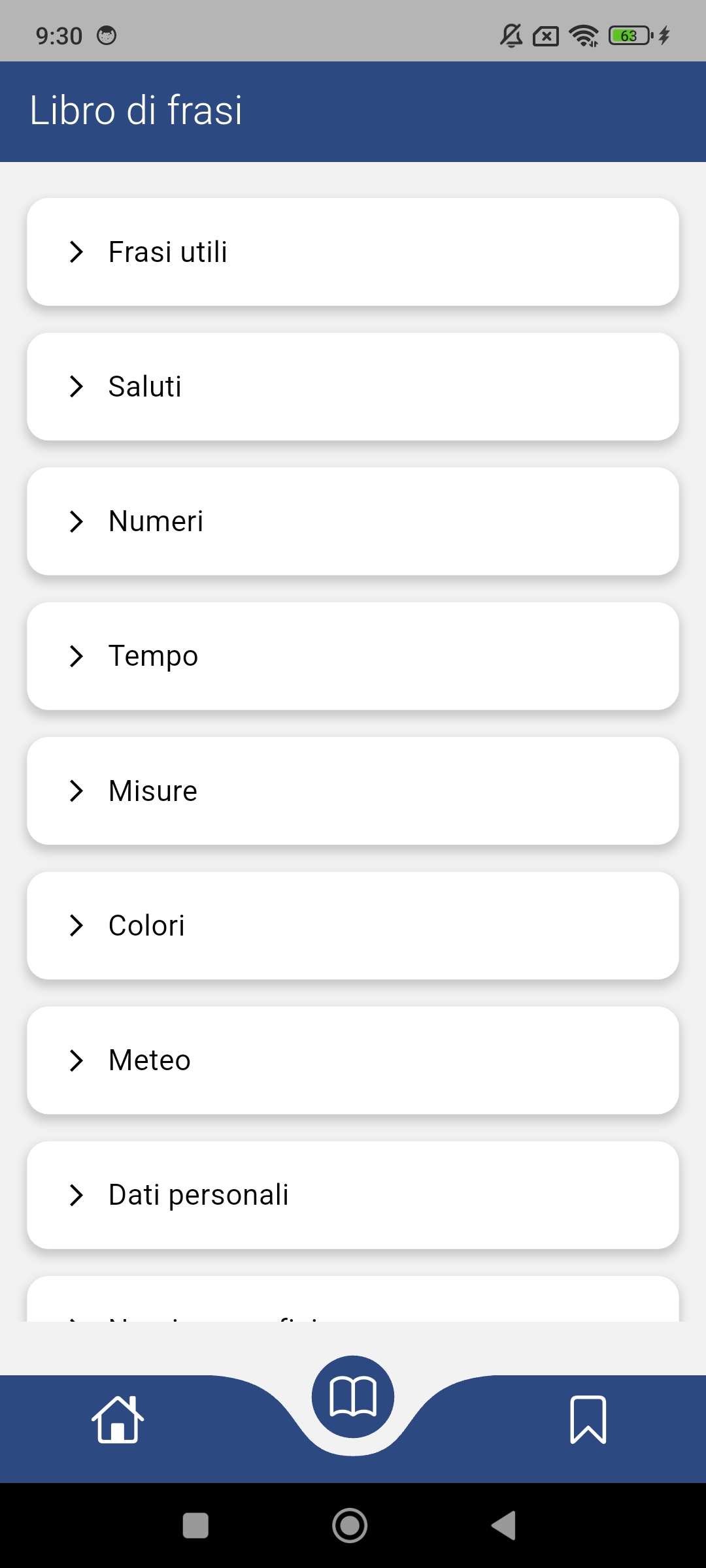Tap the Wi-Fi signal status icon
Screen dimensions: 706x1568
click(x=583, y=35)
